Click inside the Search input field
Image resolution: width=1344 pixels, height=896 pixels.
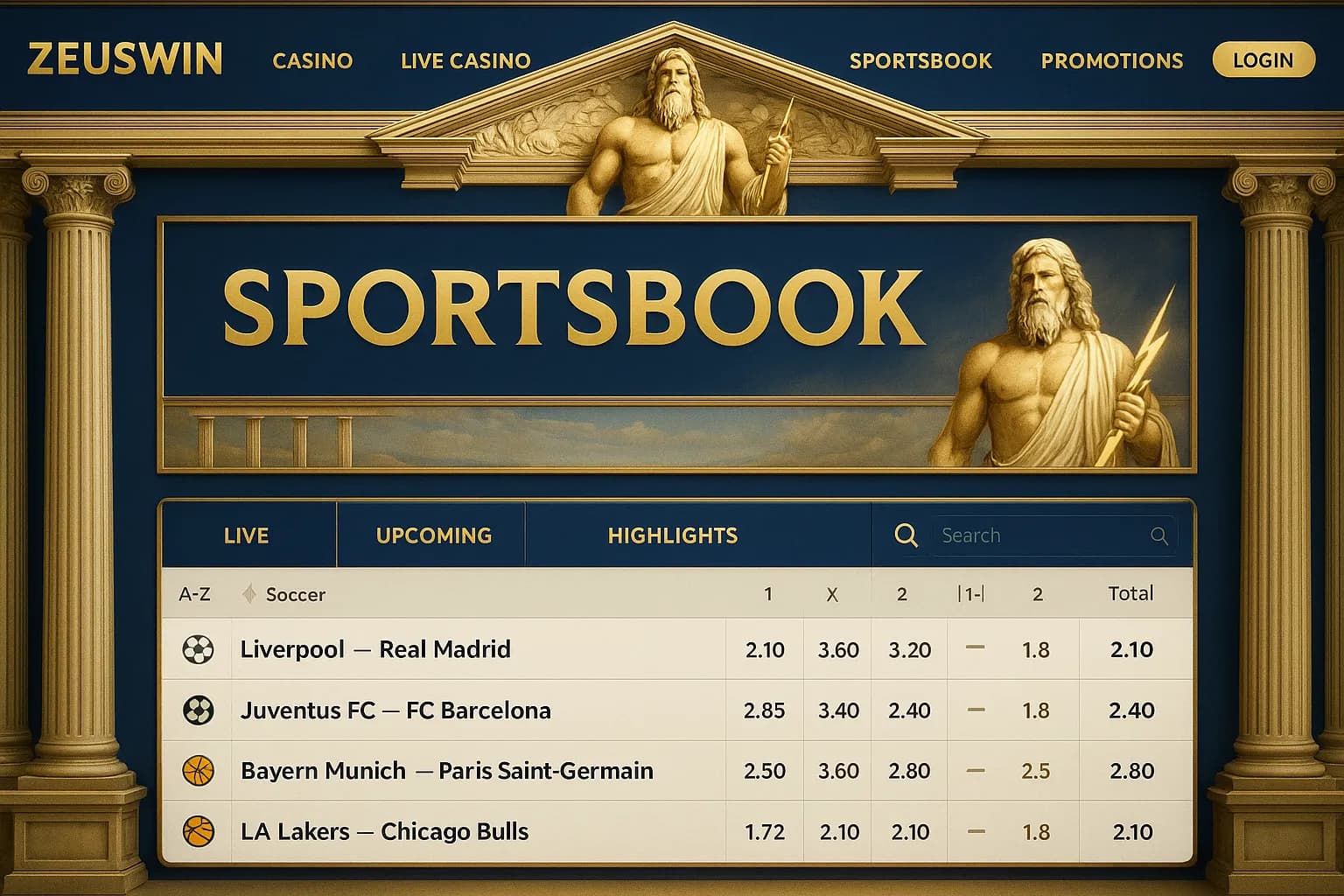pyautogui.click(x=1032, y=535)
